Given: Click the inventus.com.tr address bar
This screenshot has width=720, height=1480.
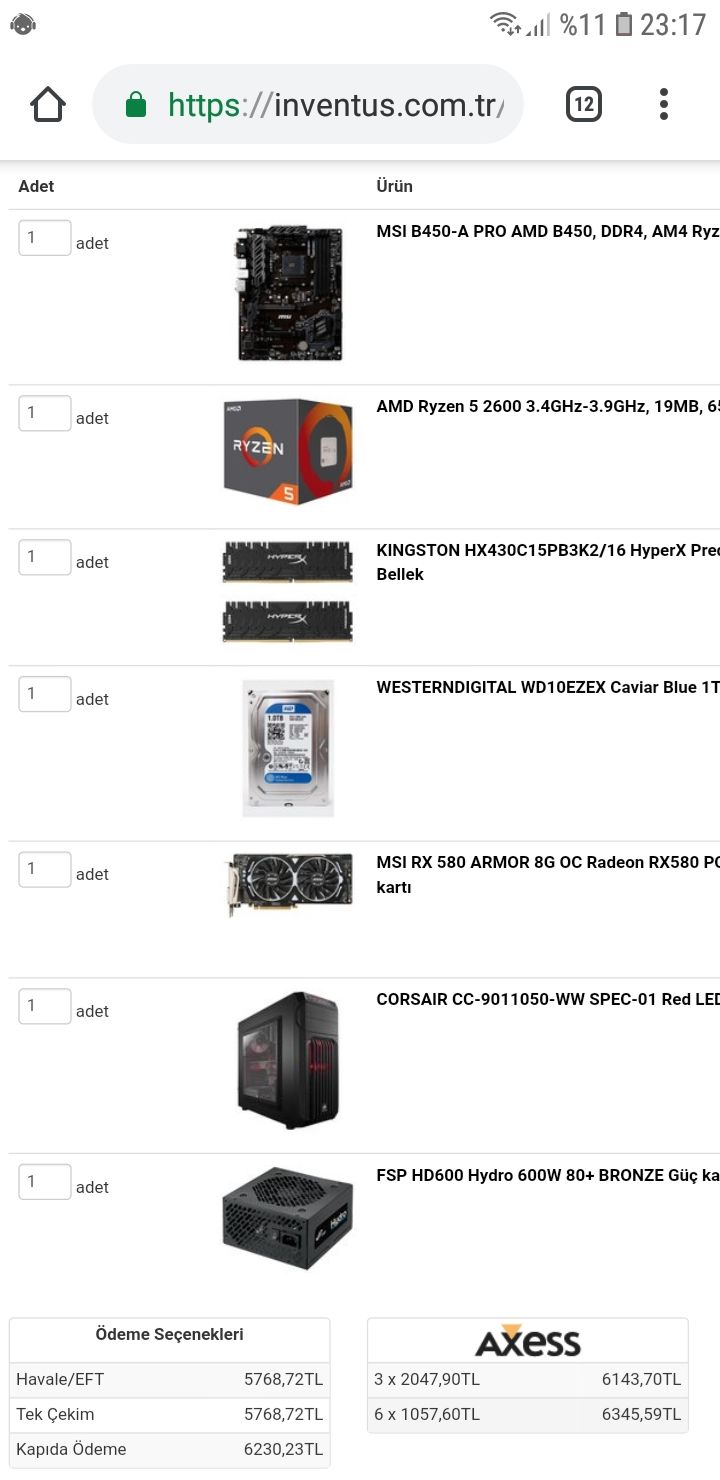Looking at the screenshot, I should point(308,104).
